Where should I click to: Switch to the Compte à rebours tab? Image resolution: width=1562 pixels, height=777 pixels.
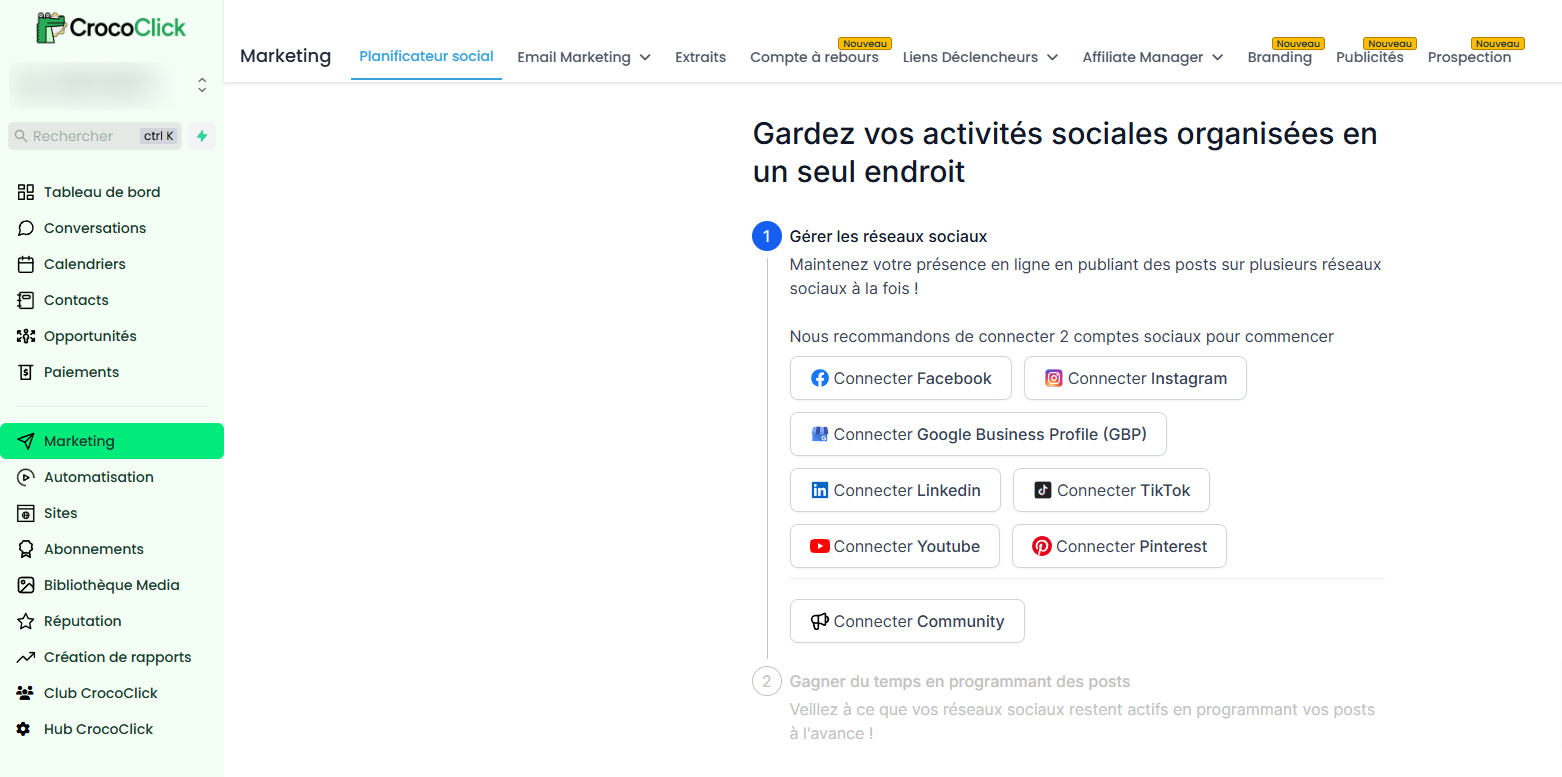[814, 57]
